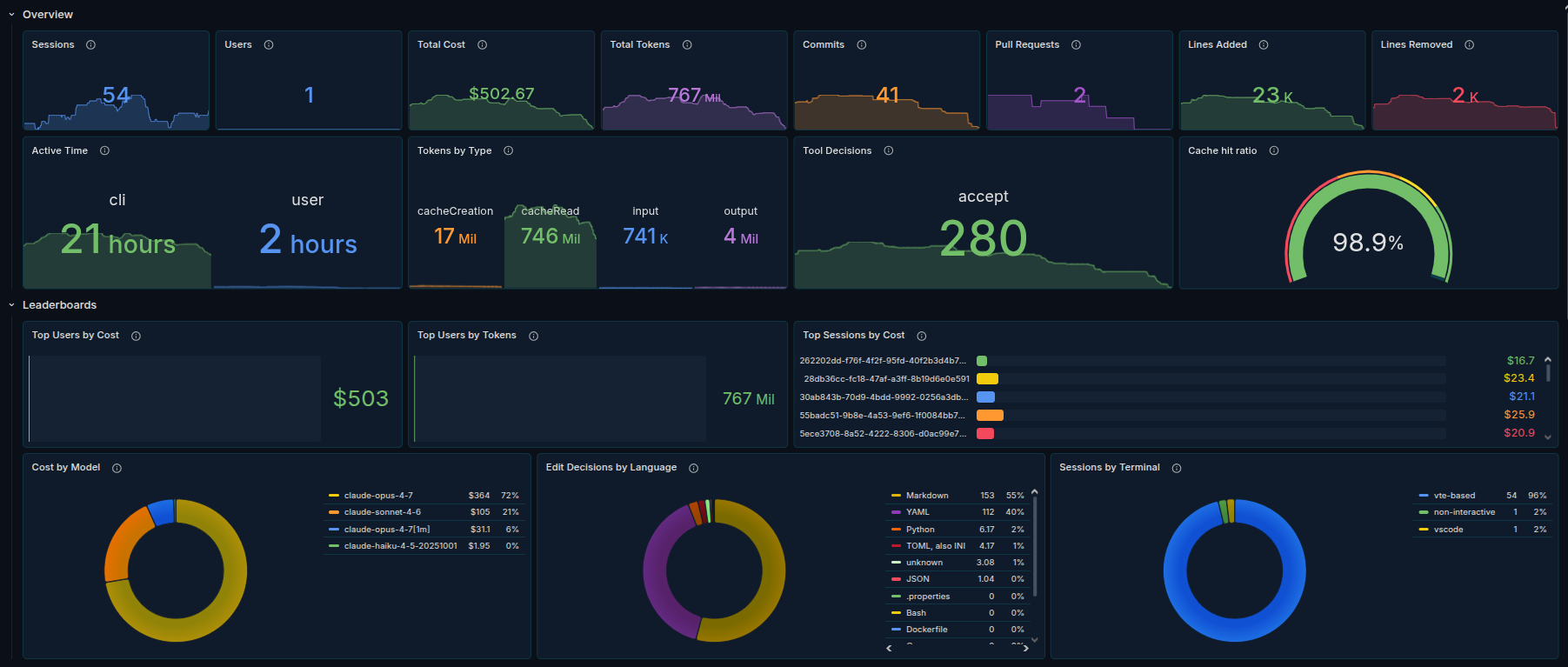
Task: Click the Lines Added info icon
Action: click(1264, 45)
